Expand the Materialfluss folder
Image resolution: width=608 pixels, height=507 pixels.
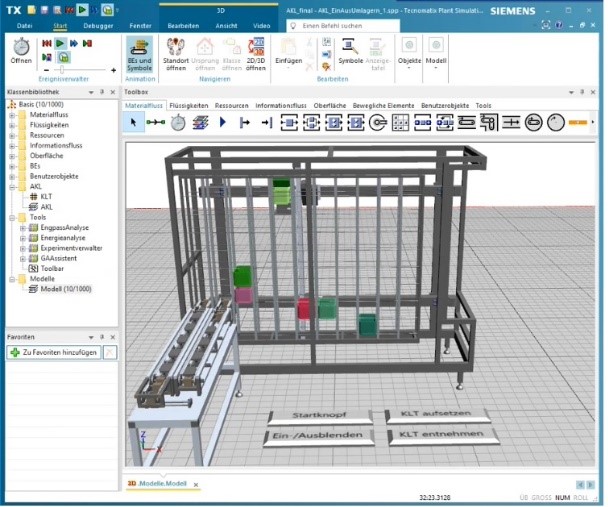click(12, 115)
